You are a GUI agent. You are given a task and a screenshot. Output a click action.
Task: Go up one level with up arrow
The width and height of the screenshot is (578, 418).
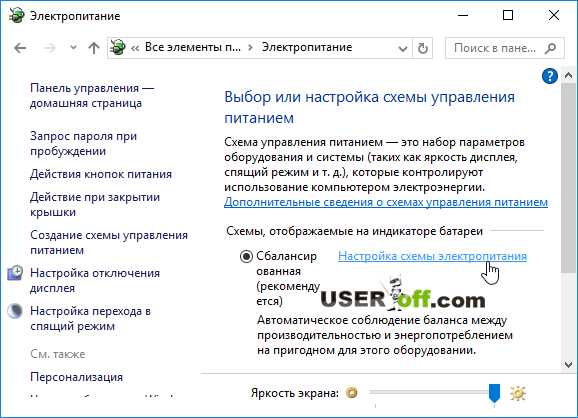(x=94, y=48)
